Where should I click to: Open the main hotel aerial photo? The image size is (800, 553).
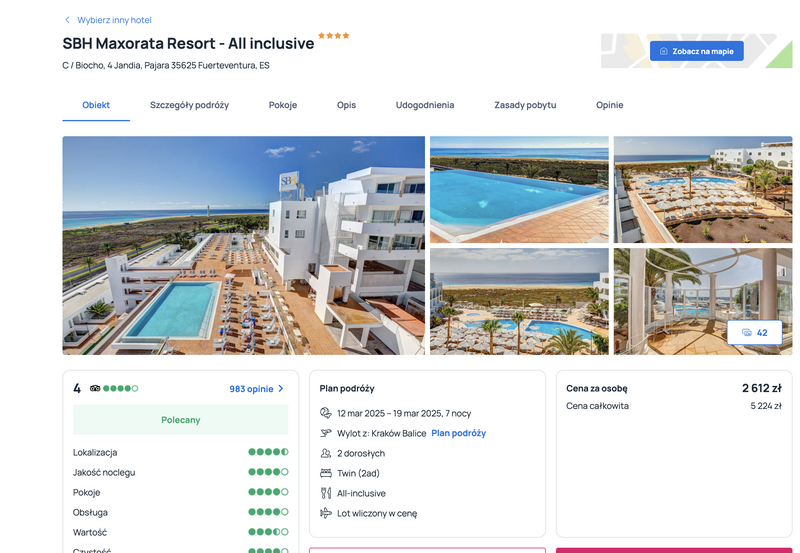point(243,245)
